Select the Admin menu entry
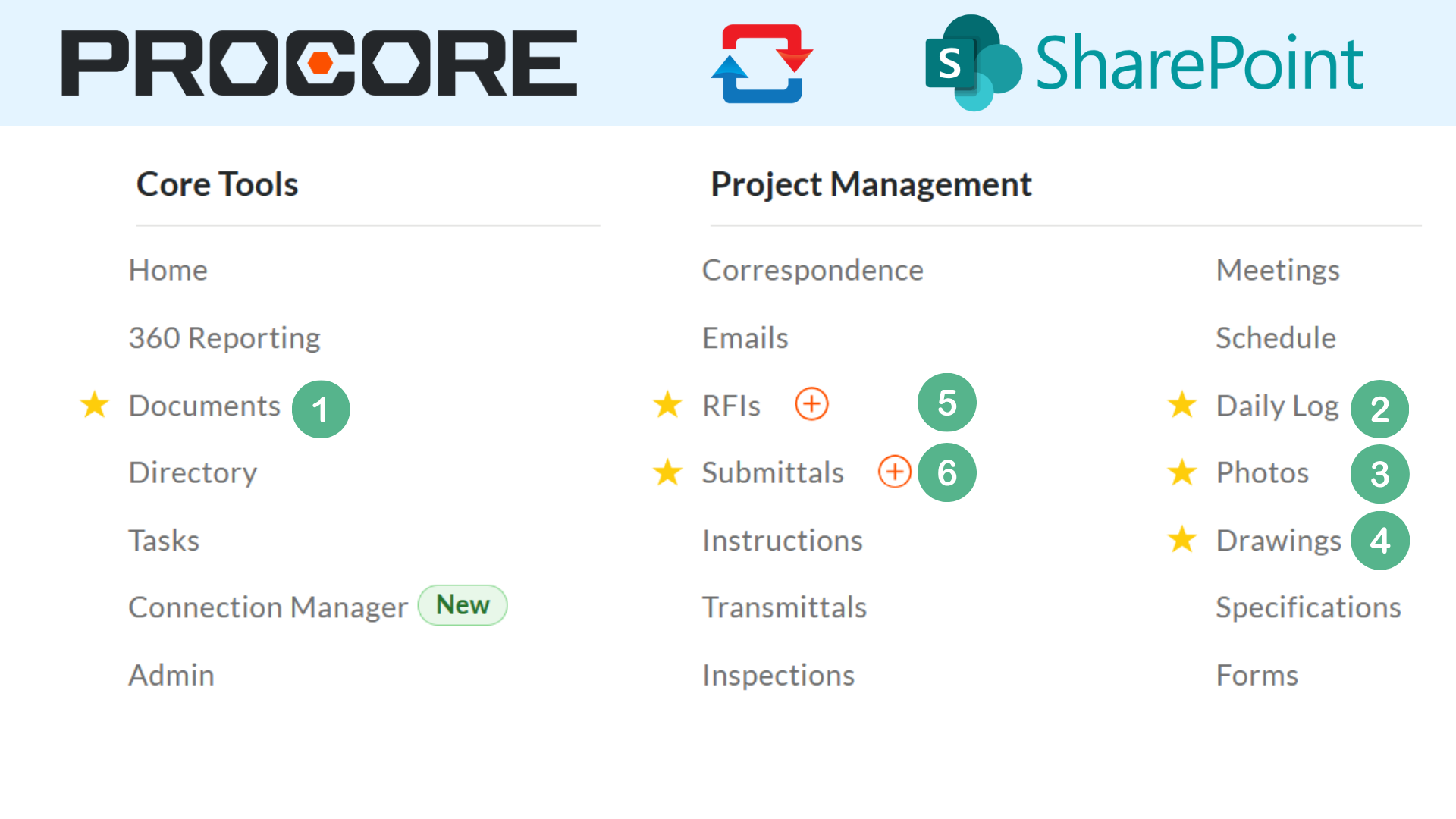 [x=171, y=675]
